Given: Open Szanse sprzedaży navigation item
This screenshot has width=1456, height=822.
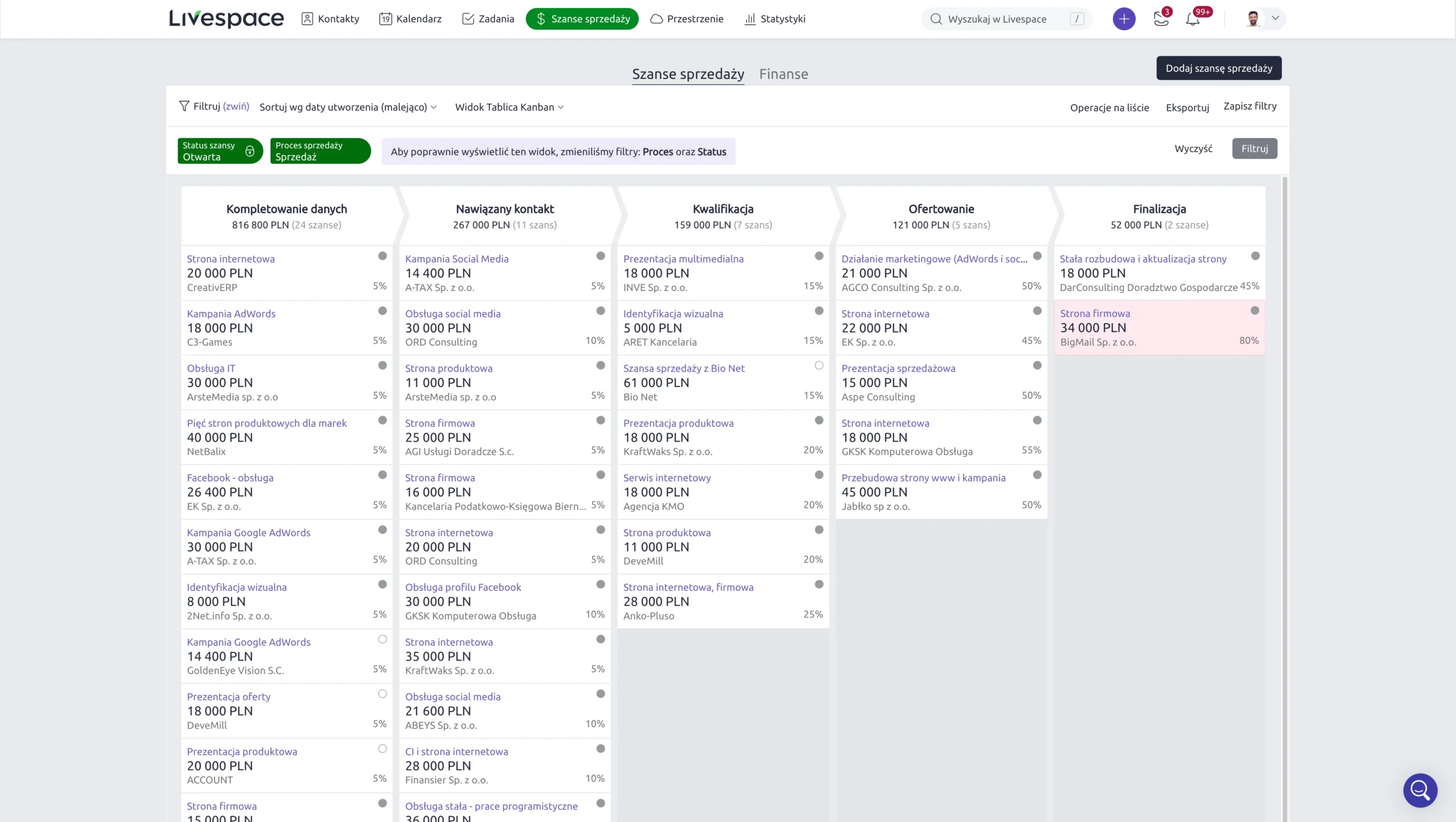Looking at the screenshot, I should [x=582, y=19].
